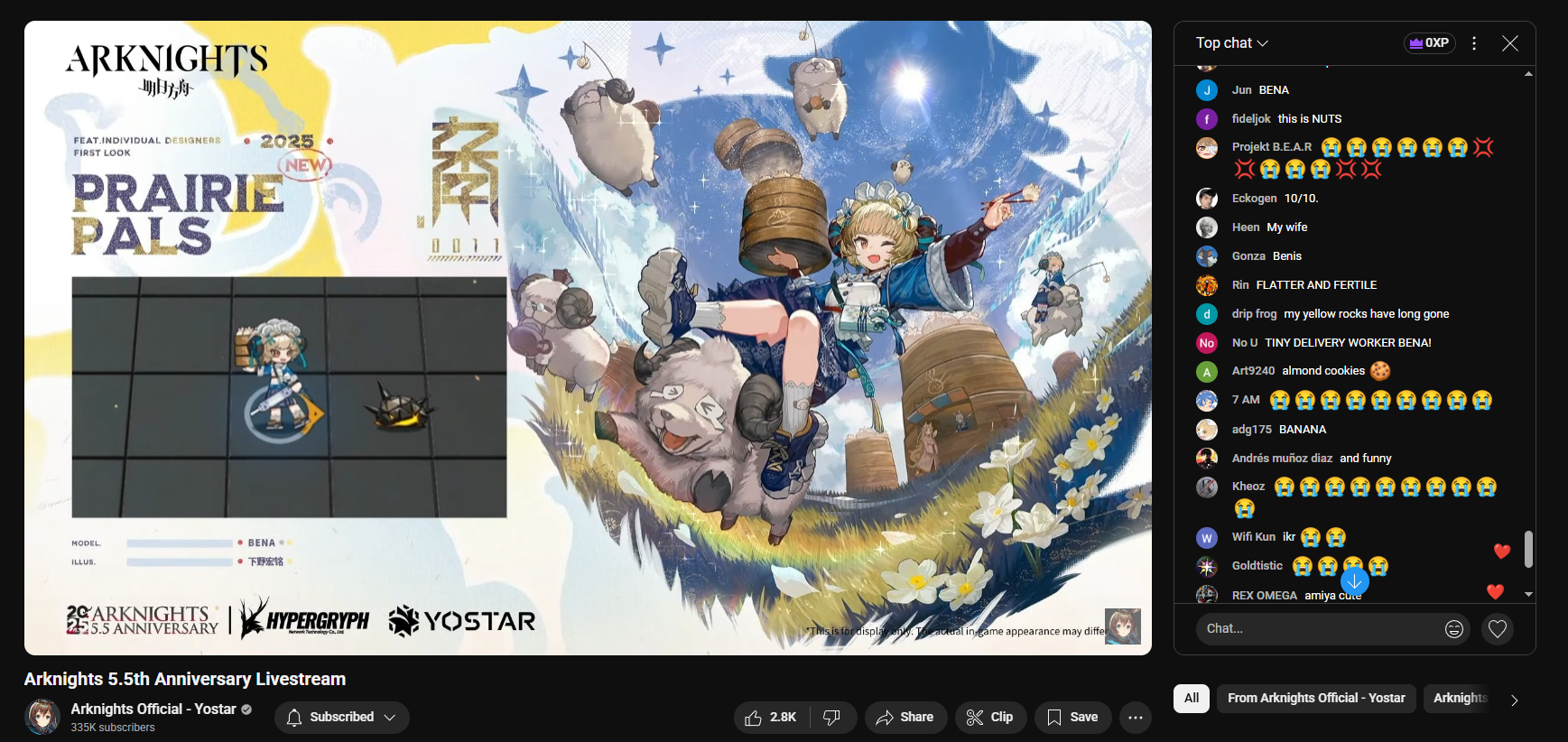Viewport: 1568px width, 742px height.
Task: Click Jun's avatar in chat
Action: pyautogui.click(x=1207, y=90)
